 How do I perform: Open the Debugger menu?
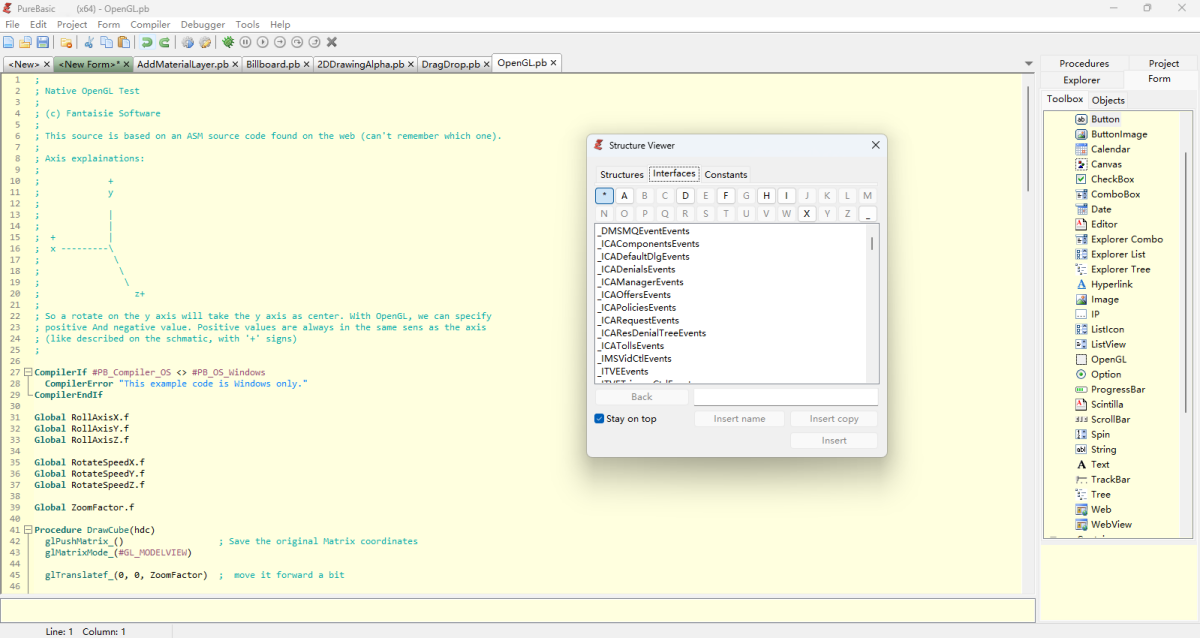coord(202,24)
